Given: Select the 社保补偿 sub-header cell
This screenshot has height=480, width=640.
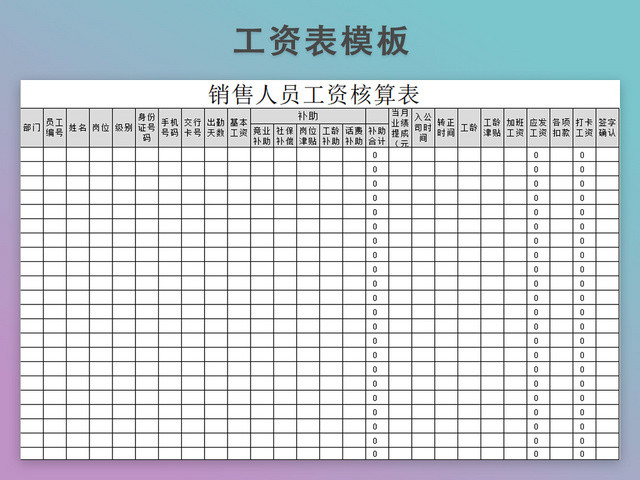Looking at the screenshot, I should click(285, 136).
